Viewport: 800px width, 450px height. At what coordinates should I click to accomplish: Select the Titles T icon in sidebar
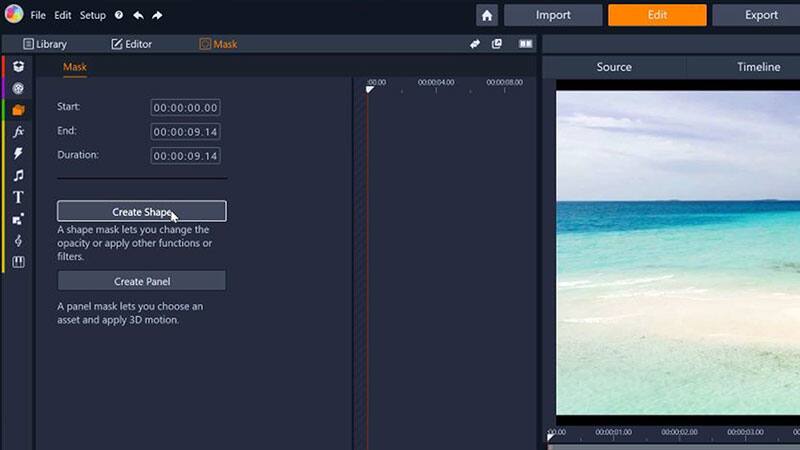(18, 197)
